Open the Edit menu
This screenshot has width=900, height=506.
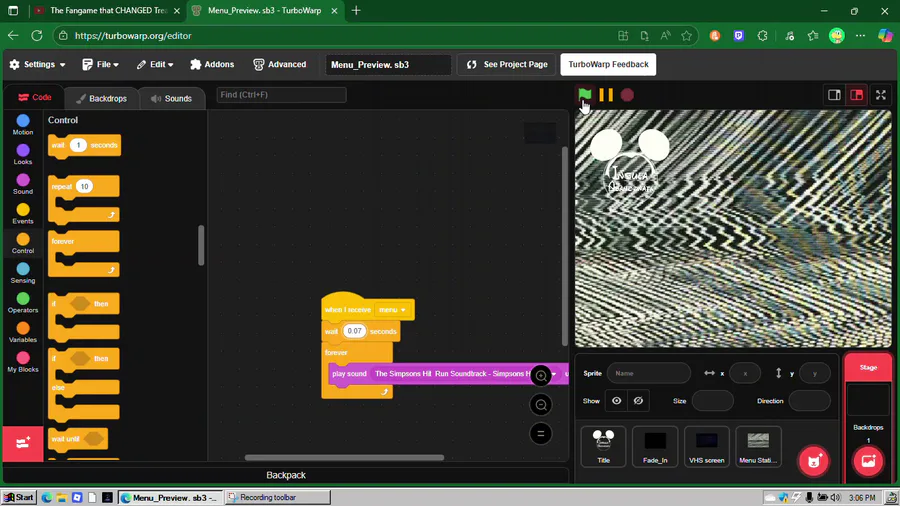(x=155, y=64)
